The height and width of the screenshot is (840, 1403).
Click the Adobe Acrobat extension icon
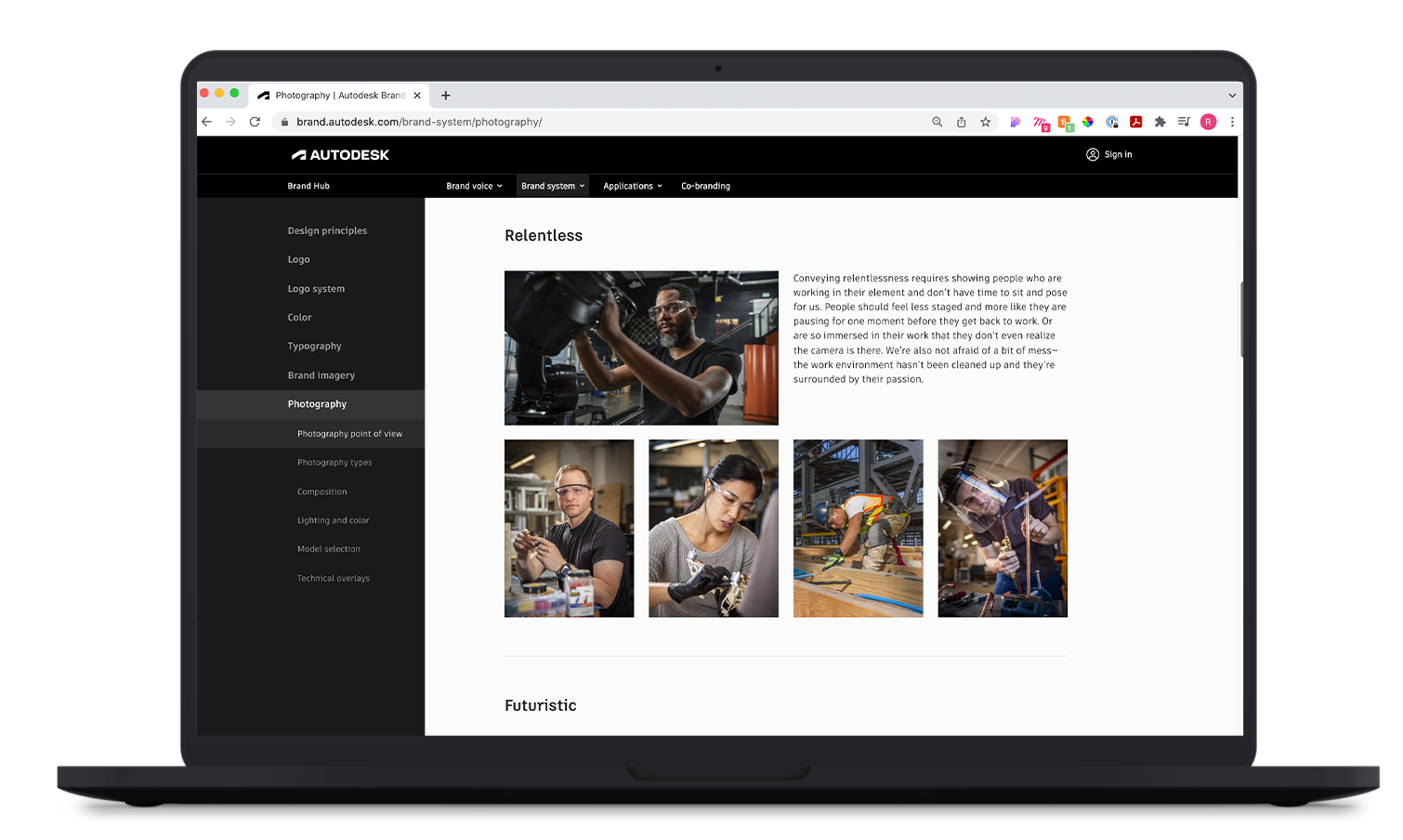click(x=1135, y=122)
